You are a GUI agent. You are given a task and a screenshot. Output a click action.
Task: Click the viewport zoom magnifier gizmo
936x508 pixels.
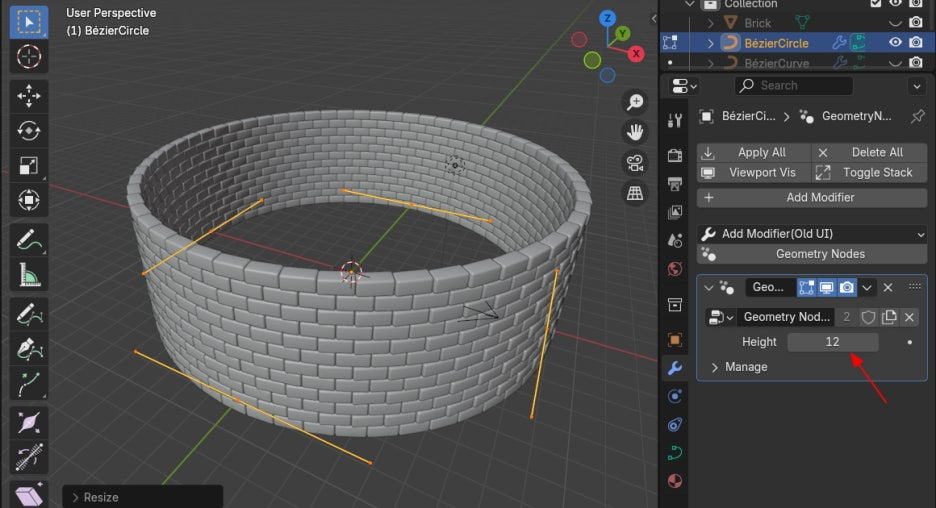[635, 102]
